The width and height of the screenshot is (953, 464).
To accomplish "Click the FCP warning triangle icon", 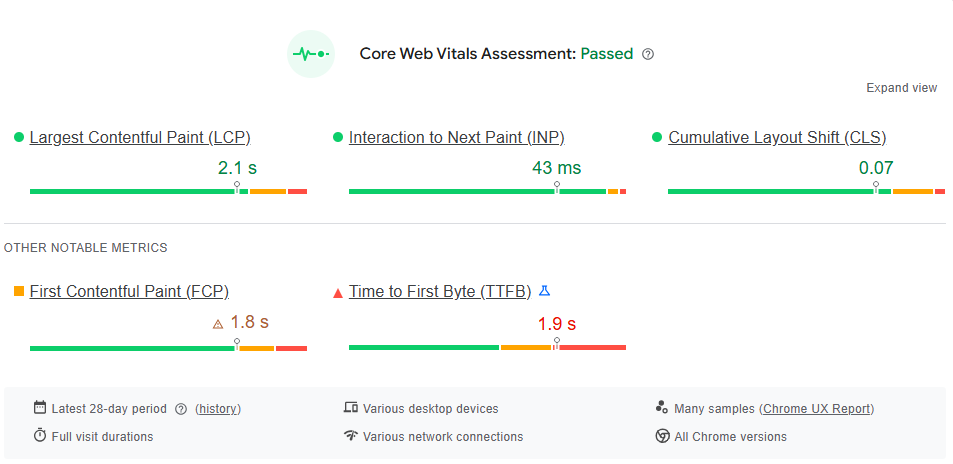I will [218, 324].
